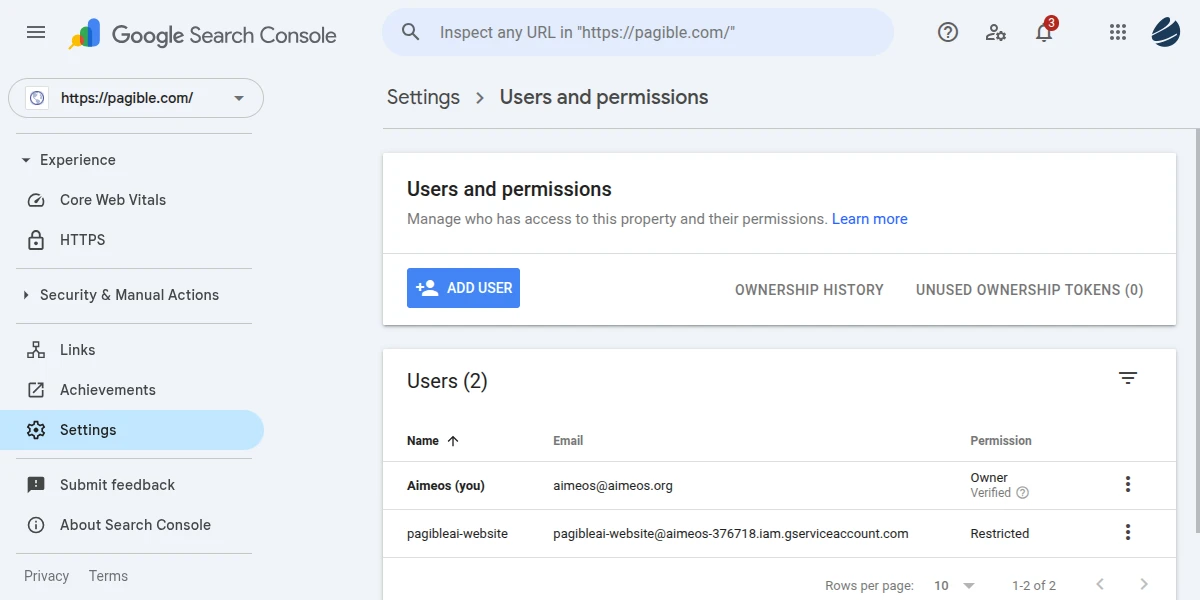Follow the Learn more link
This screenshot has height=600, width=1200.
tap(869, 219)
